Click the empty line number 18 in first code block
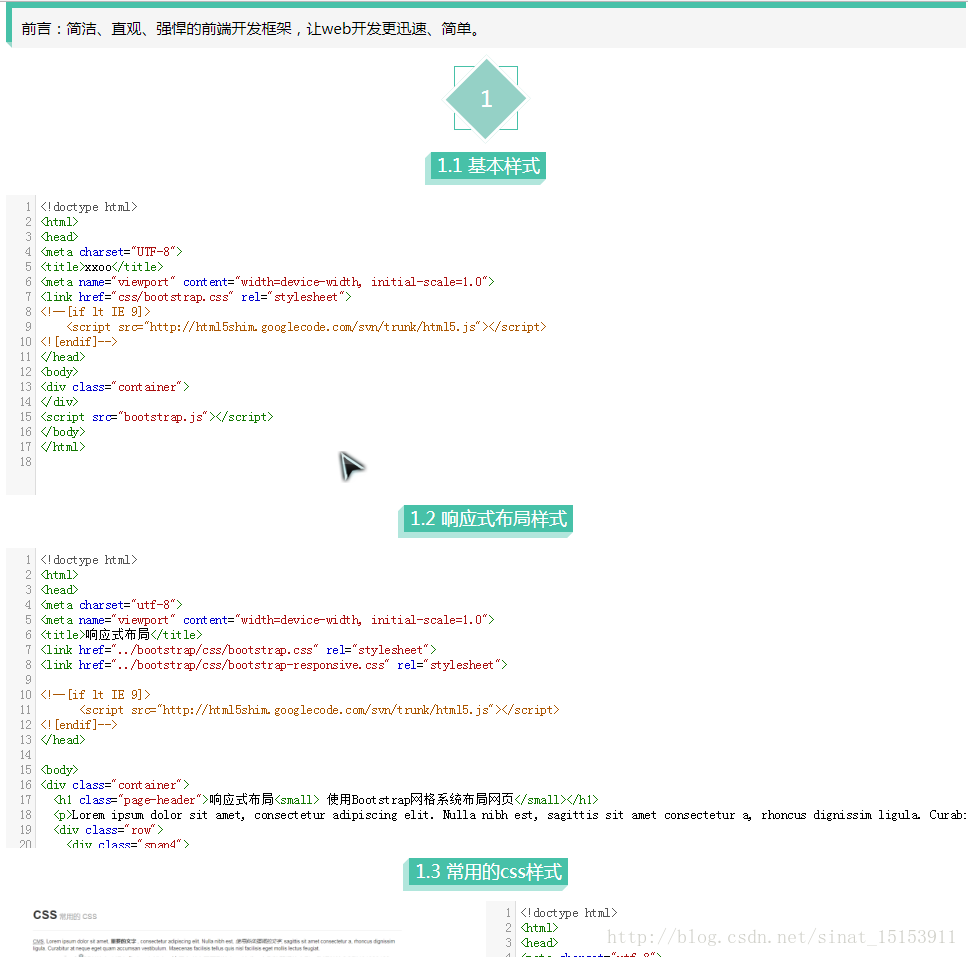Viewport: 968px width, 957px height. 25,462
